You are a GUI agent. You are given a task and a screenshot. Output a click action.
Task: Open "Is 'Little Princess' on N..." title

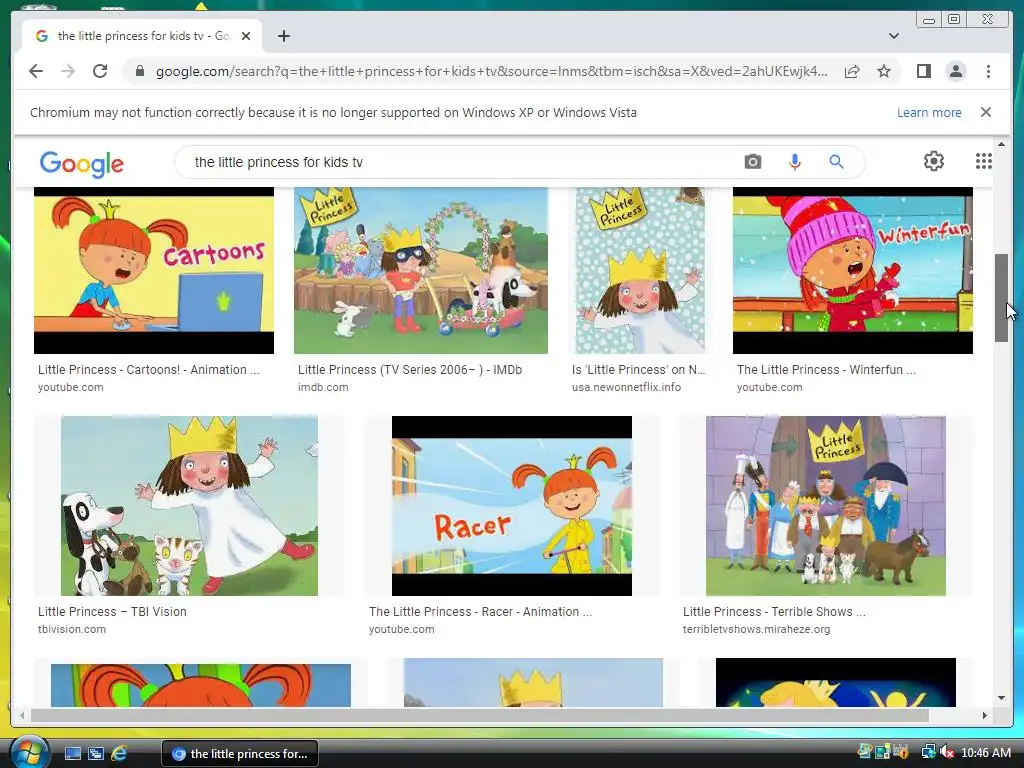pos(638,370)
